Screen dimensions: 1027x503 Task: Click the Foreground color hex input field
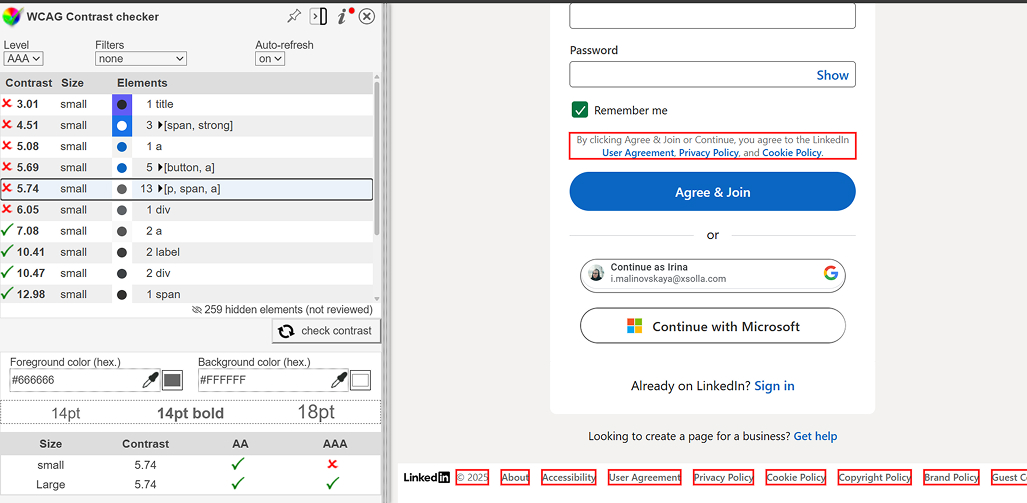pos(75,380)
